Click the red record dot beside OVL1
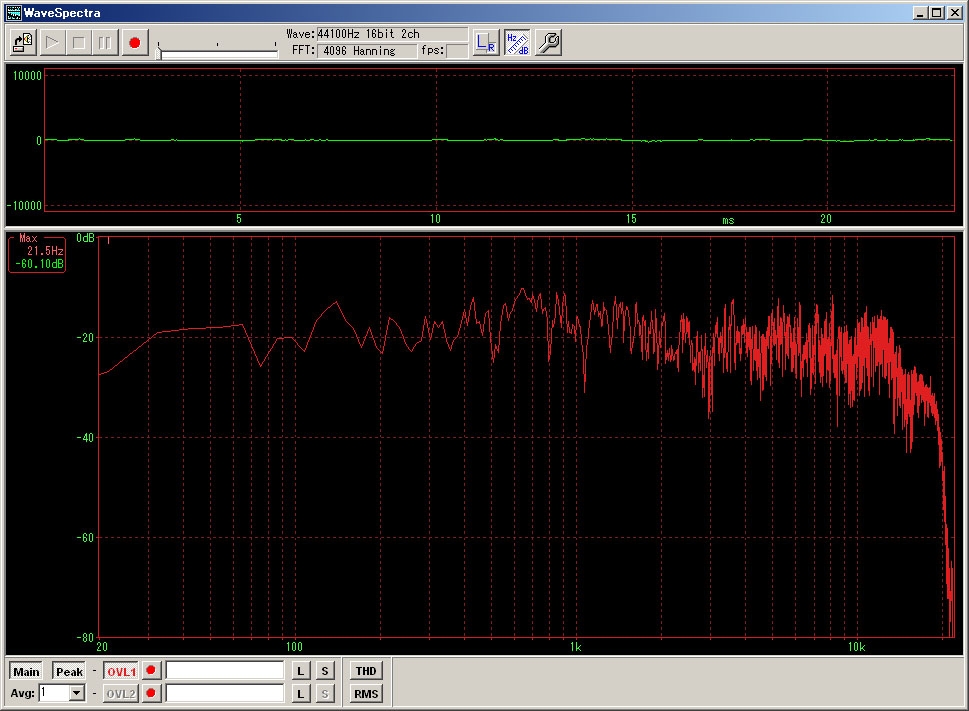Viewport: 969px width, 711px height. point(152,671)
